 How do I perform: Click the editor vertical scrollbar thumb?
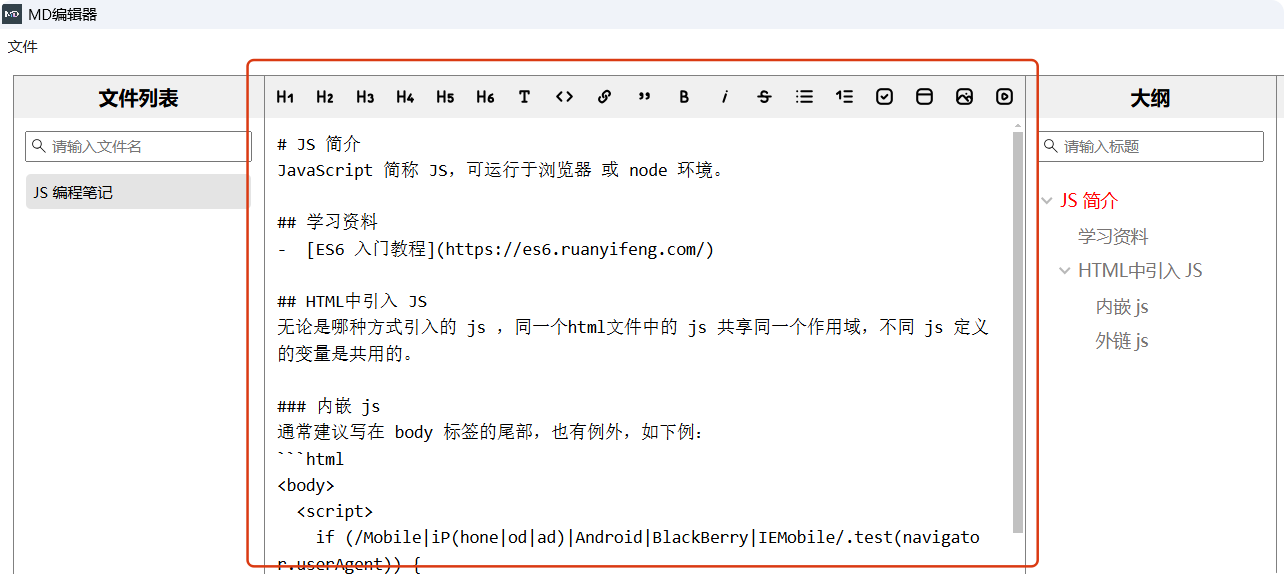[1018, 332]
